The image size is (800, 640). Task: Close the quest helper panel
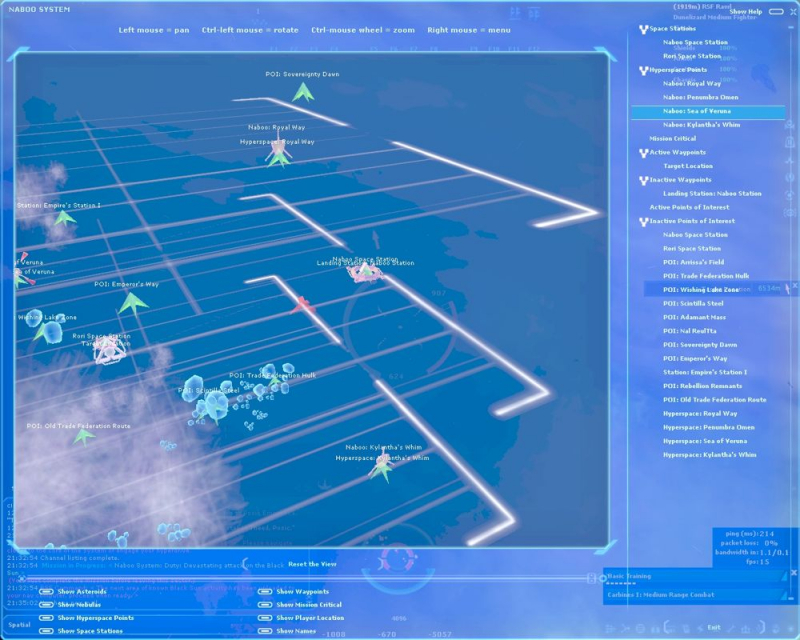coord(794,573)
